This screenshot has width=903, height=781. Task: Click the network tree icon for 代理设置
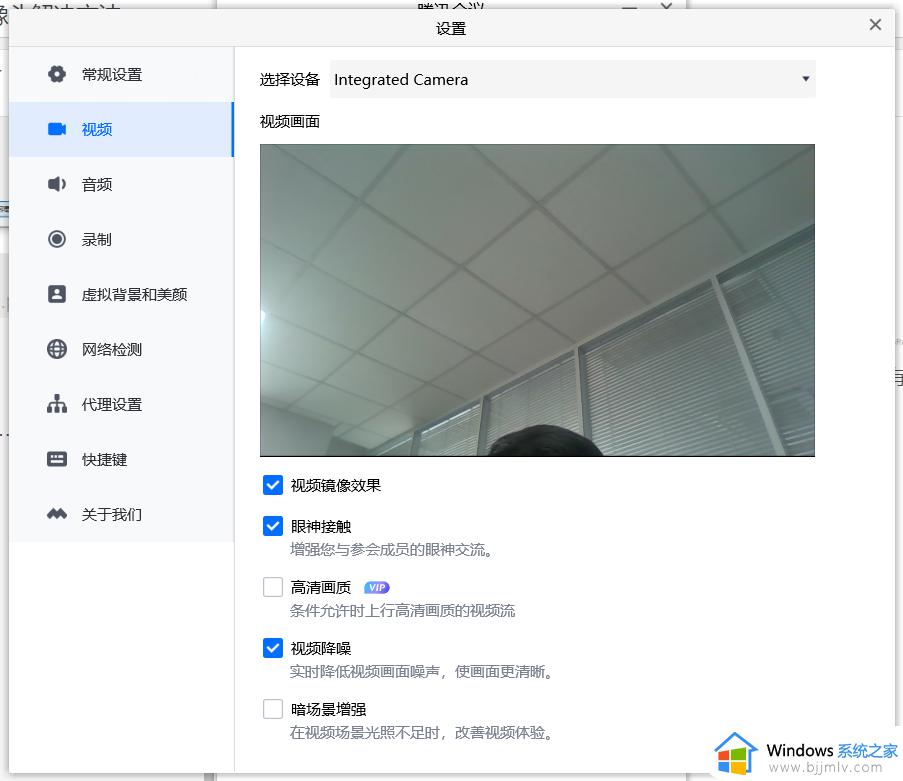pyautogui.click(x=56, y=404)
